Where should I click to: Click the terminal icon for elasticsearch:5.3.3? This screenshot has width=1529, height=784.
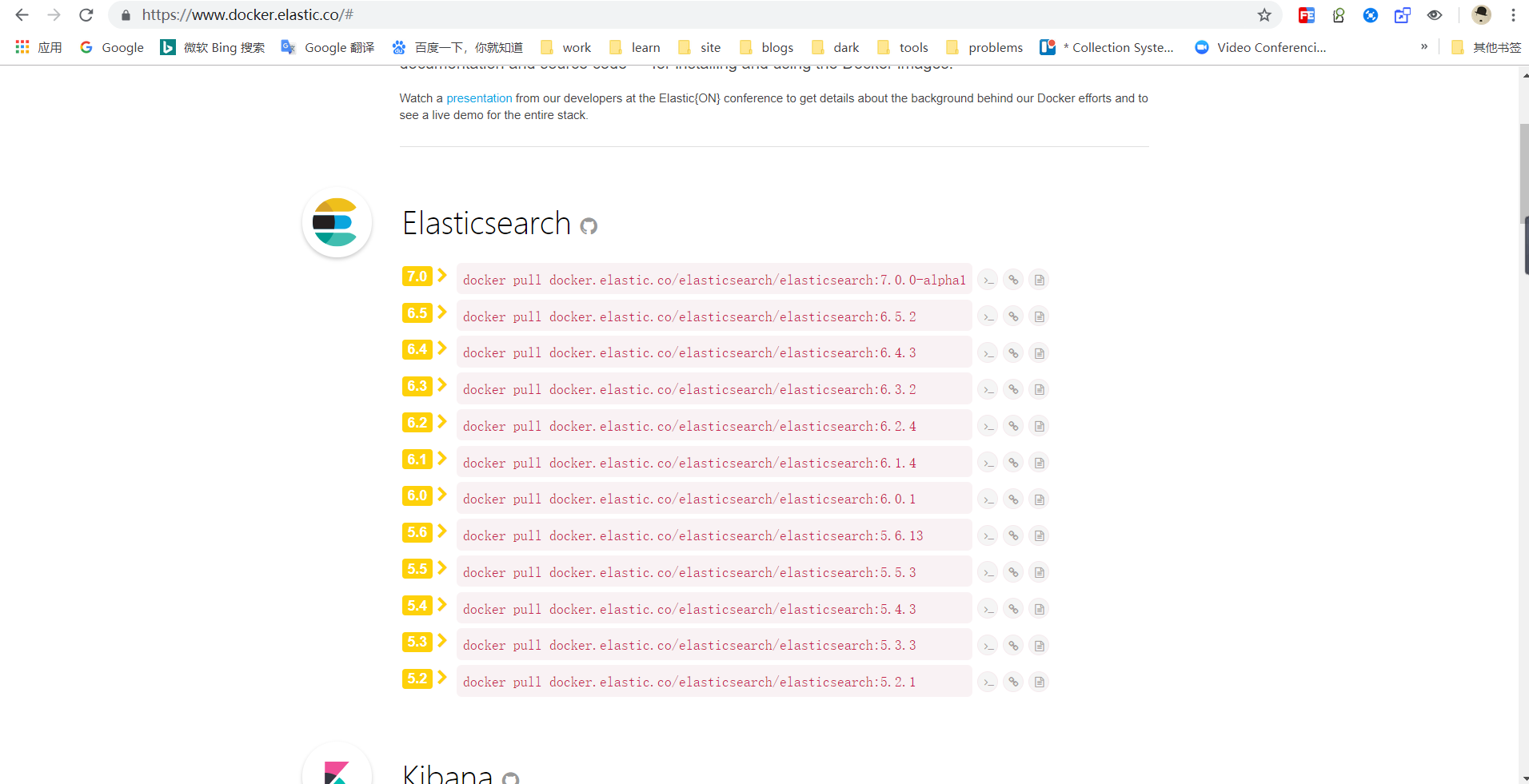pos(988,646)
